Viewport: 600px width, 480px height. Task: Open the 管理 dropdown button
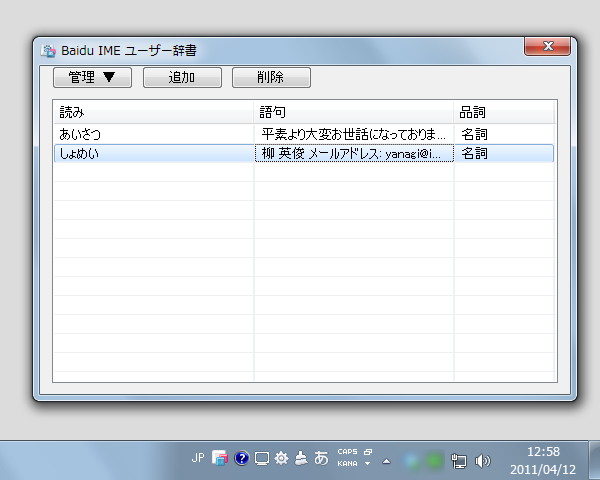[92, 77]
